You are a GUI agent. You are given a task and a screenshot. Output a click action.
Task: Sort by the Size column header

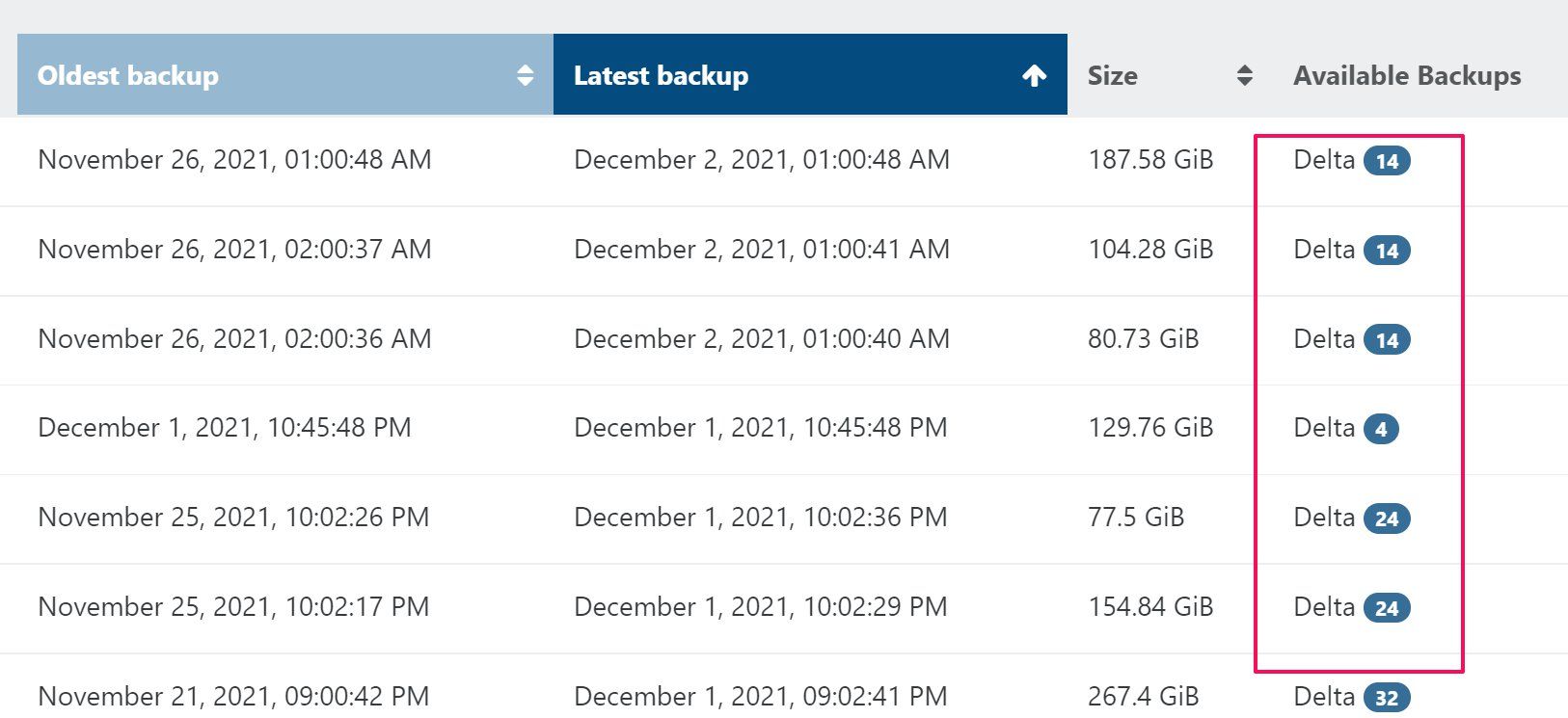[x=1112, y=75]
